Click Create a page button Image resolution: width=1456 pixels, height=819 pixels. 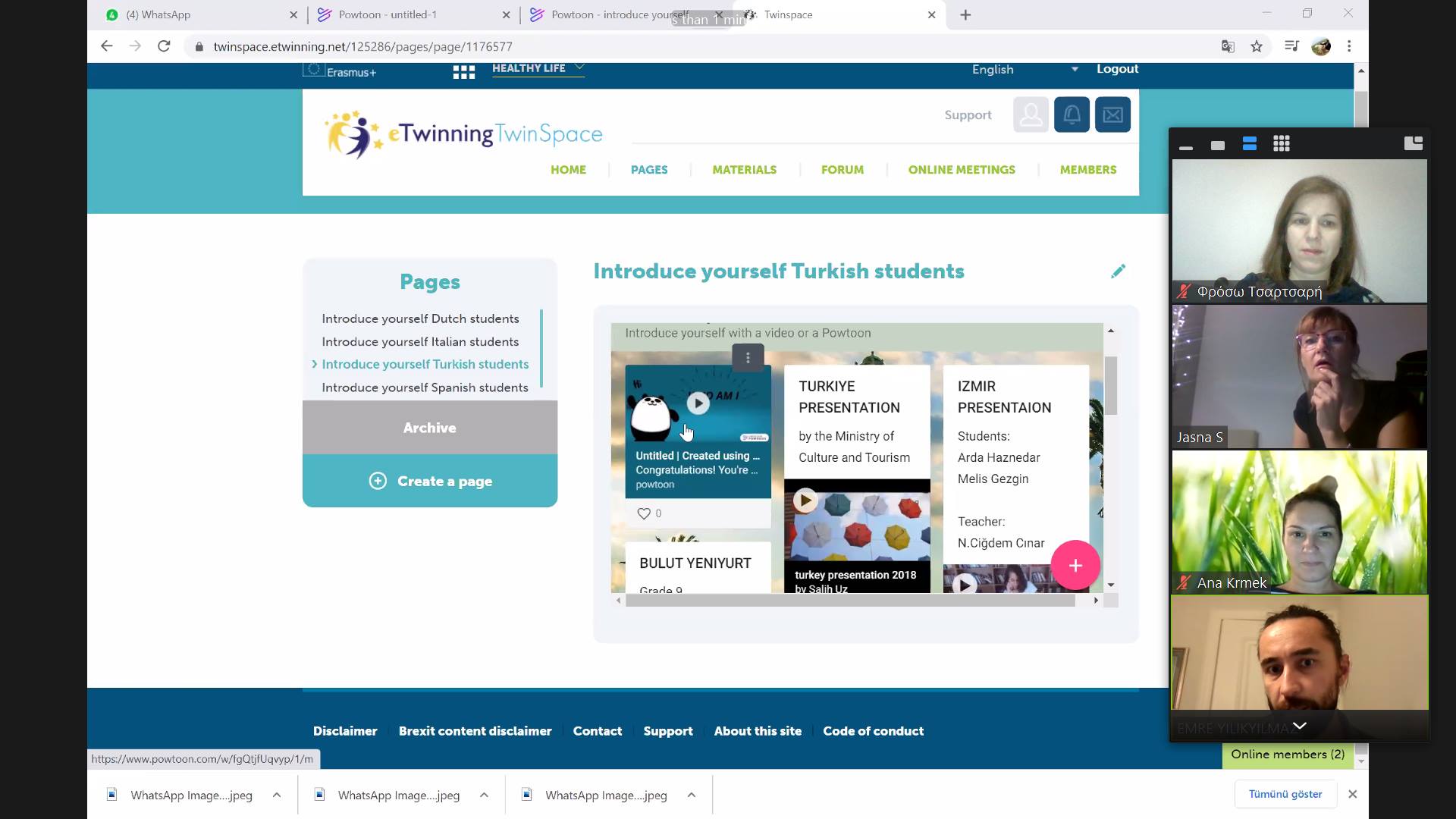(x=430, y=481)
